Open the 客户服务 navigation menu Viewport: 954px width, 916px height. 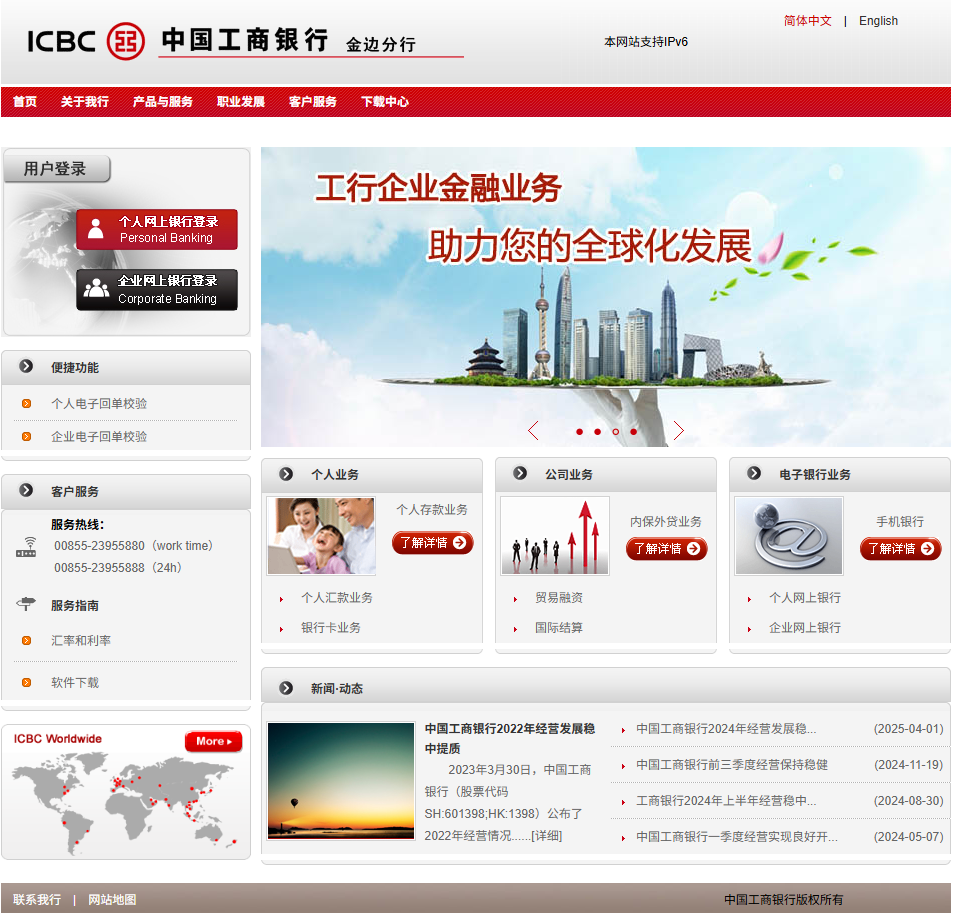coord(313,102)
